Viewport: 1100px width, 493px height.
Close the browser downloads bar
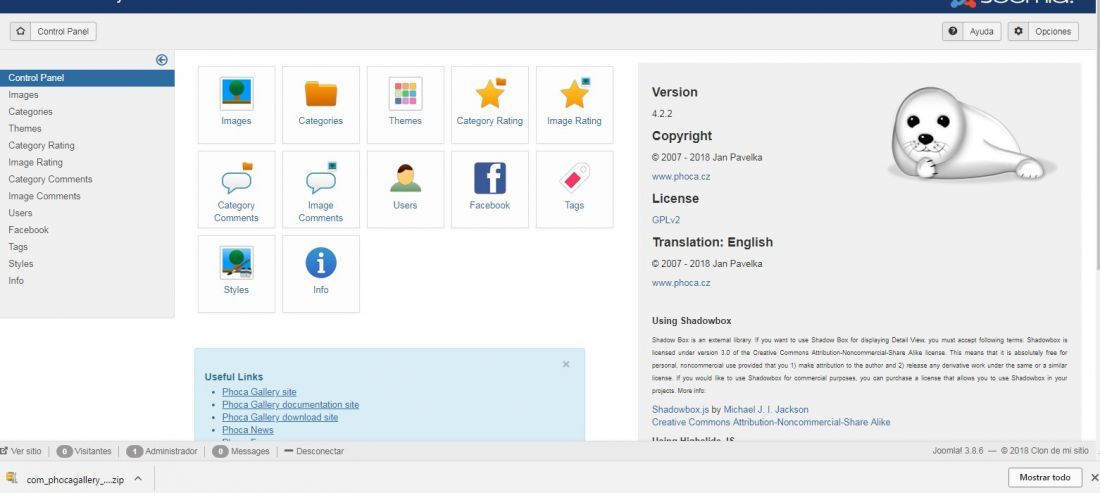(1094, 478)
